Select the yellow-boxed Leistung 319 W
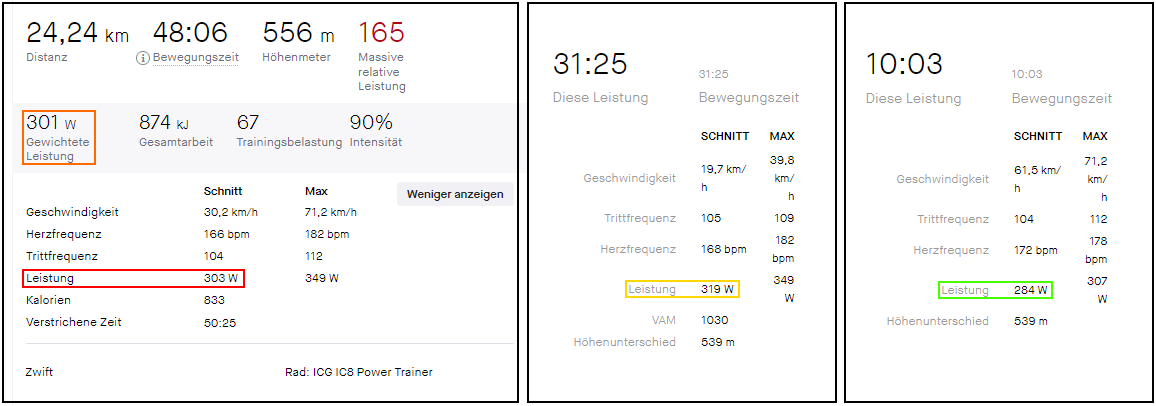 tap(682, 290)
